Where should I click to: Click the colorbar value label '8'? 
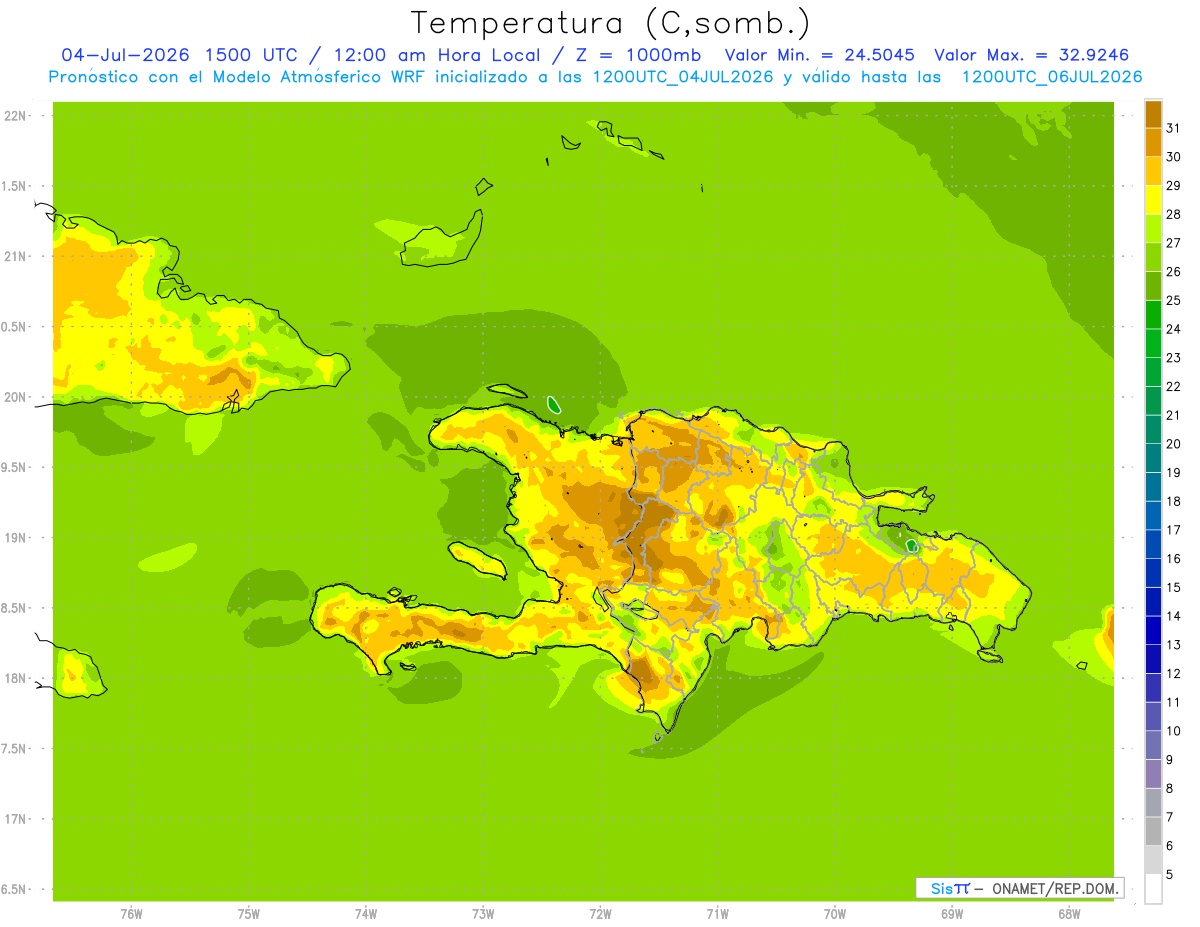[x=1169, y=788]
